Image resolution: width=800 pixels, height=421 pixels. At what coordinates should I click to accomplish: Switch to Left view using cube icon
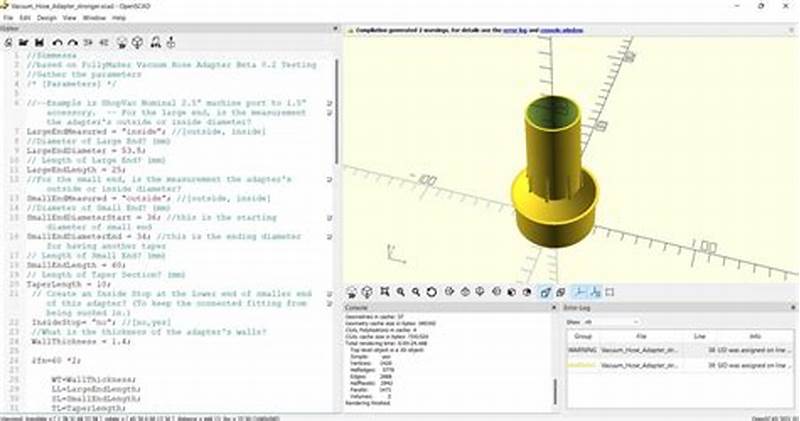496,292
